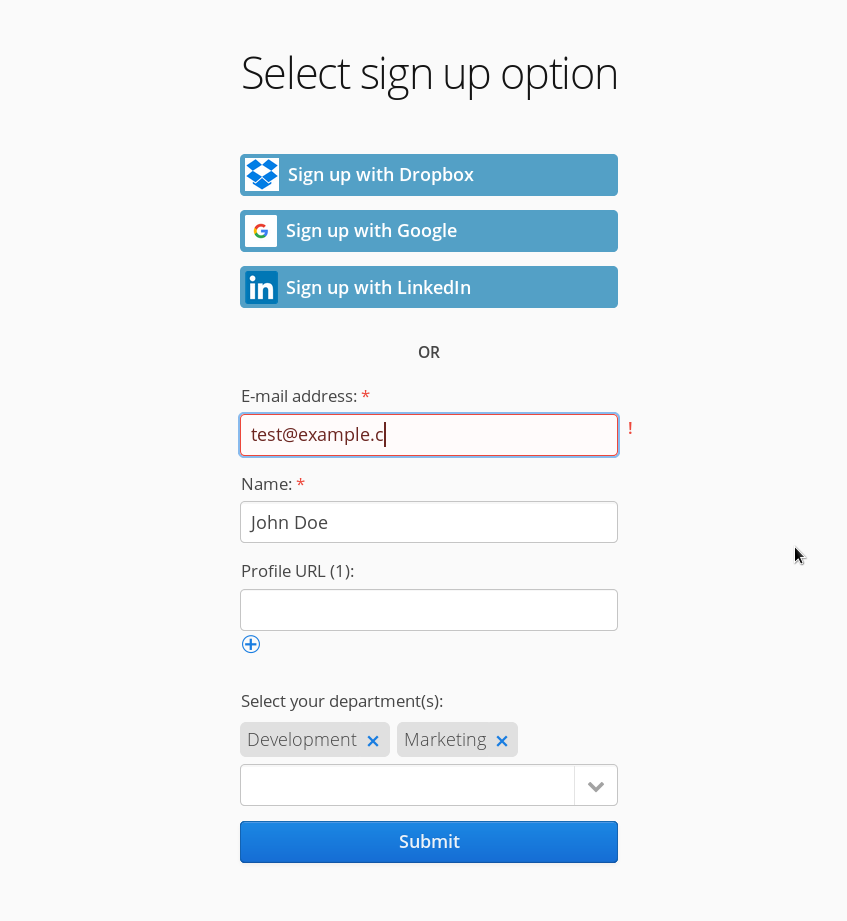Click the LinkedIn logo icon
The height and width of the screenshot is (921, 847).
click(260, 287)
